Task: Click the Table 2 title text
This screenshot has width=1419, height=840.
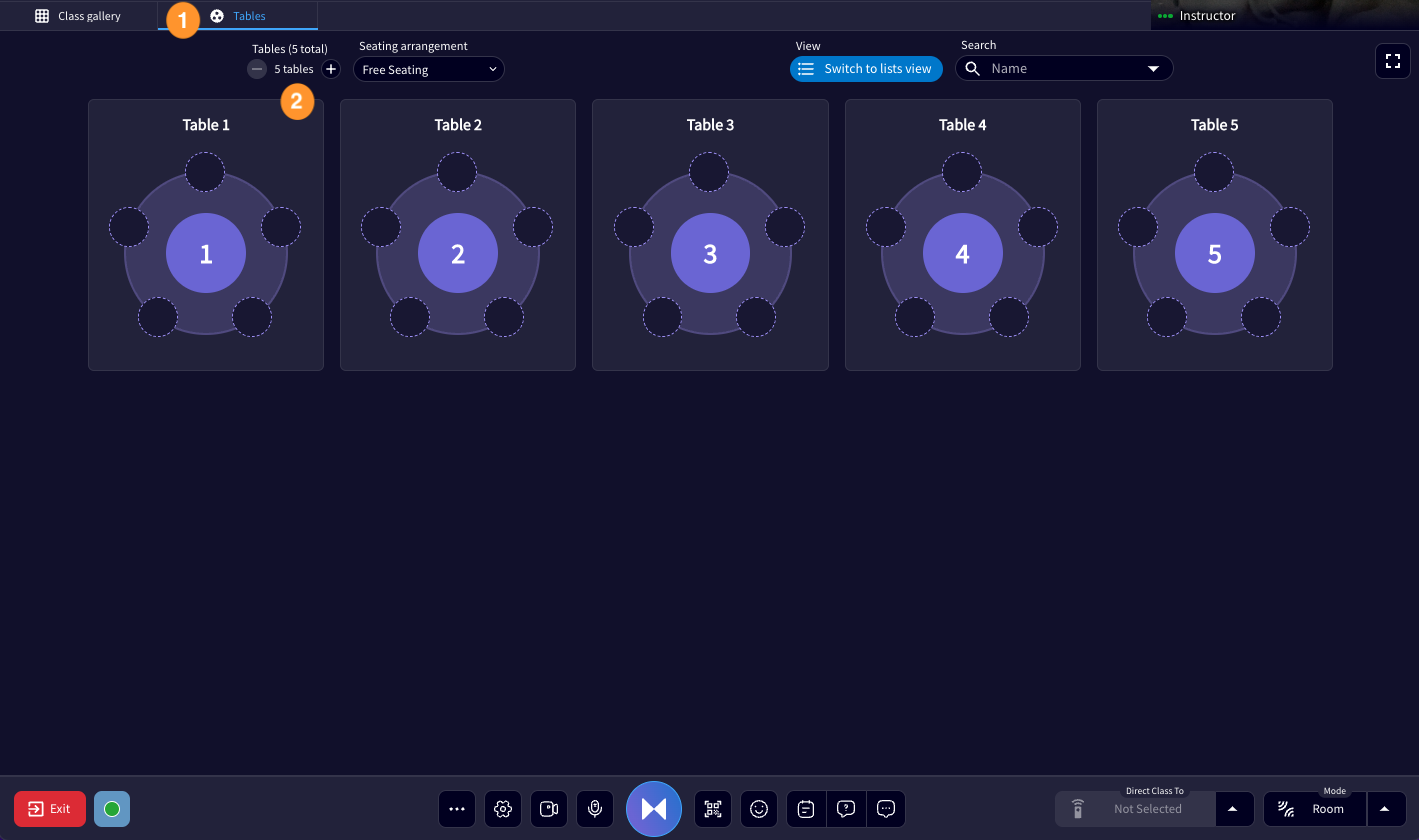Action: pos(458,125)
